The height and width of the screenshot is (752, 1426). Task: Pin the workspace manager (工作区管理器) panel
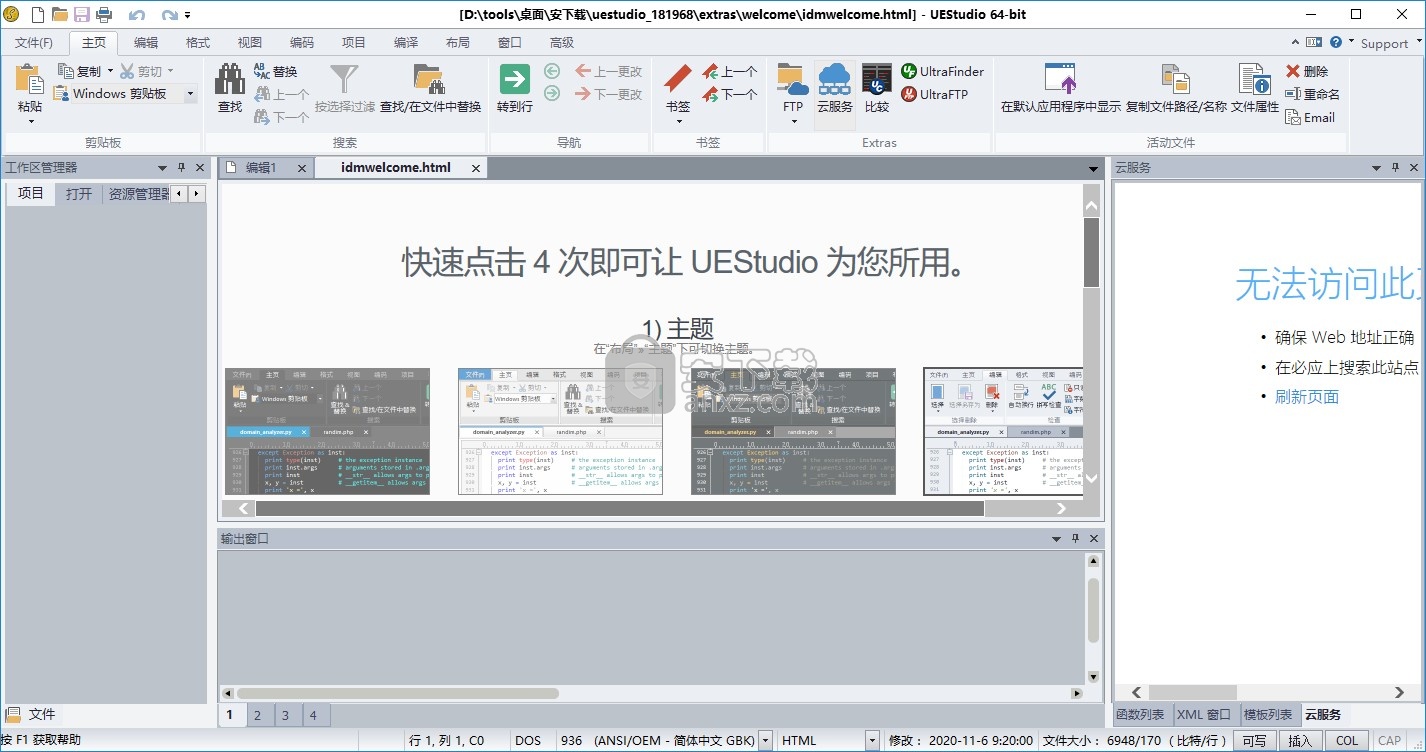181,168
